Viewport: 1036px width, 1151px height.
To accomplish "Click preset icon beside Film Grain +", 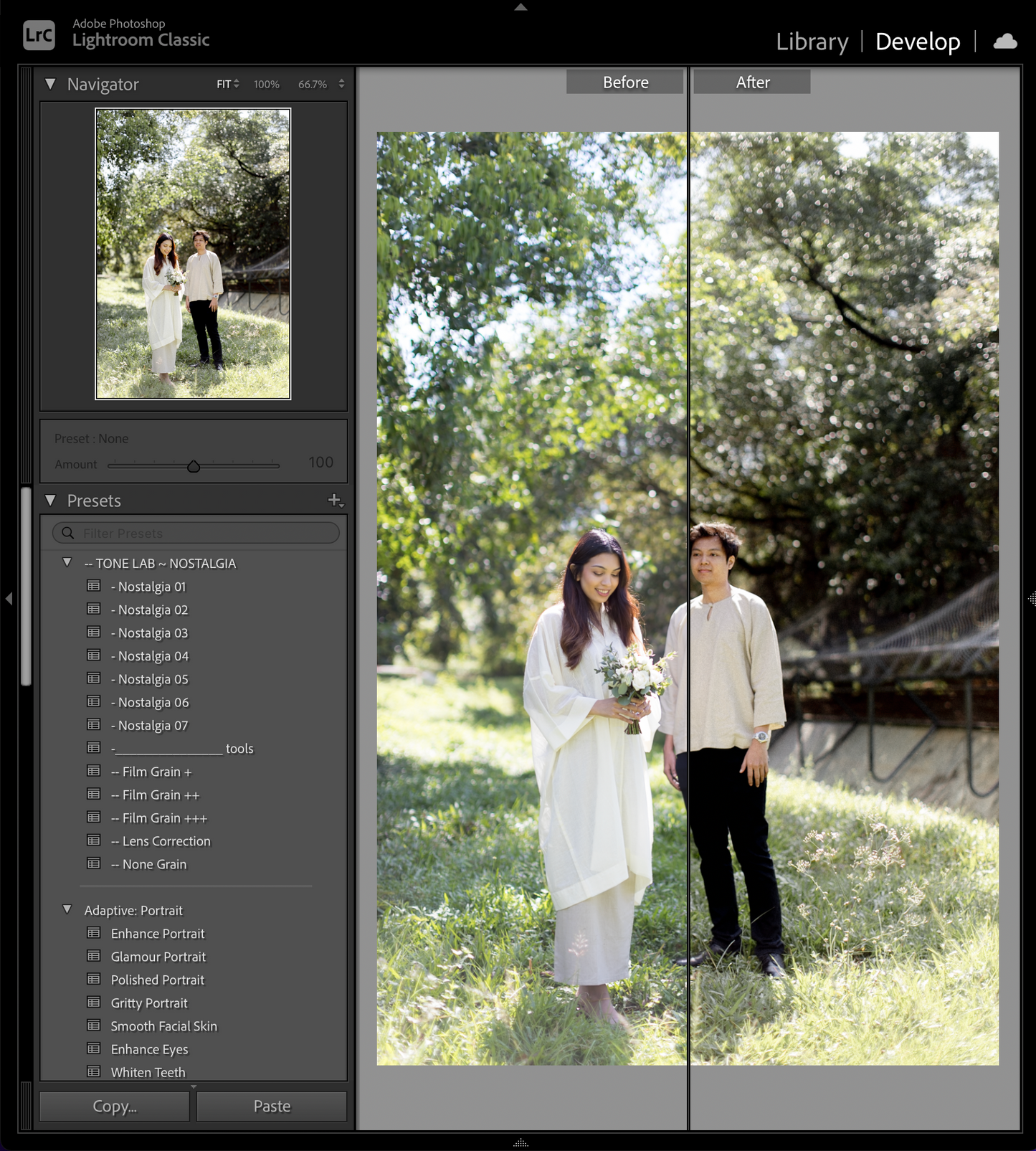I will 94,771.
